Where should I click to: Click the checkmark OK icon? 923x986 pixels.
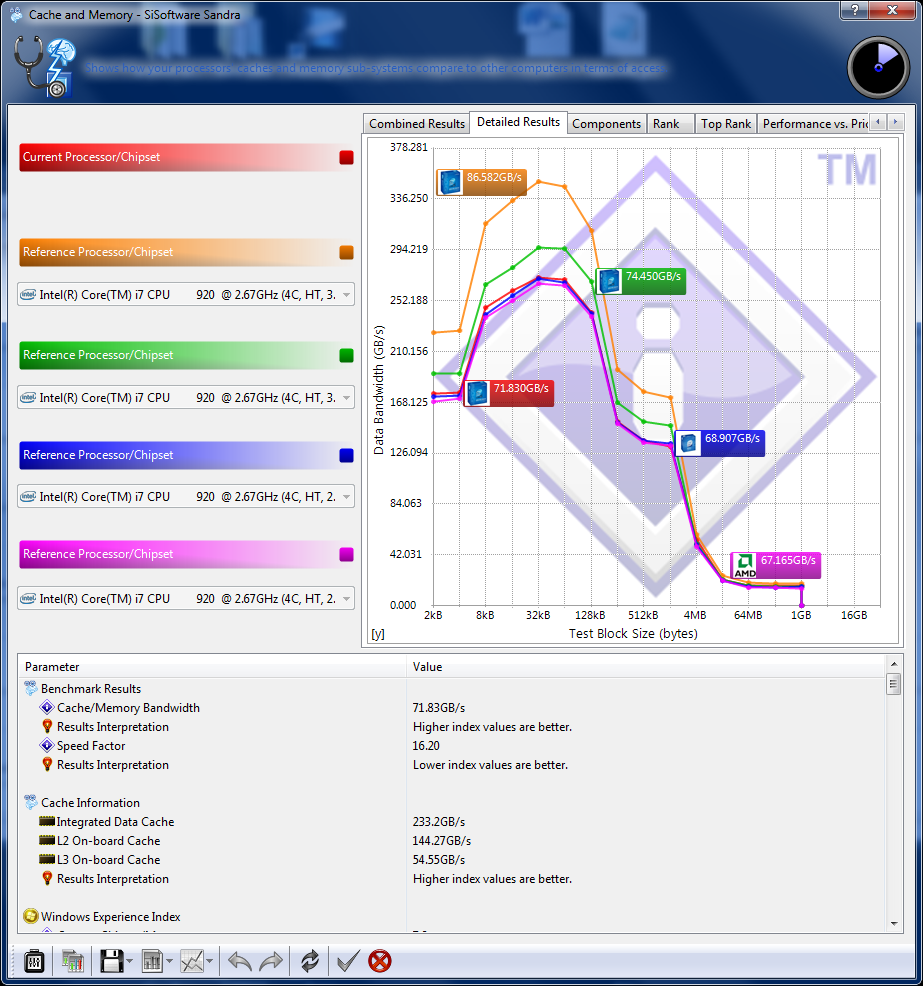[x=348, y=961]
